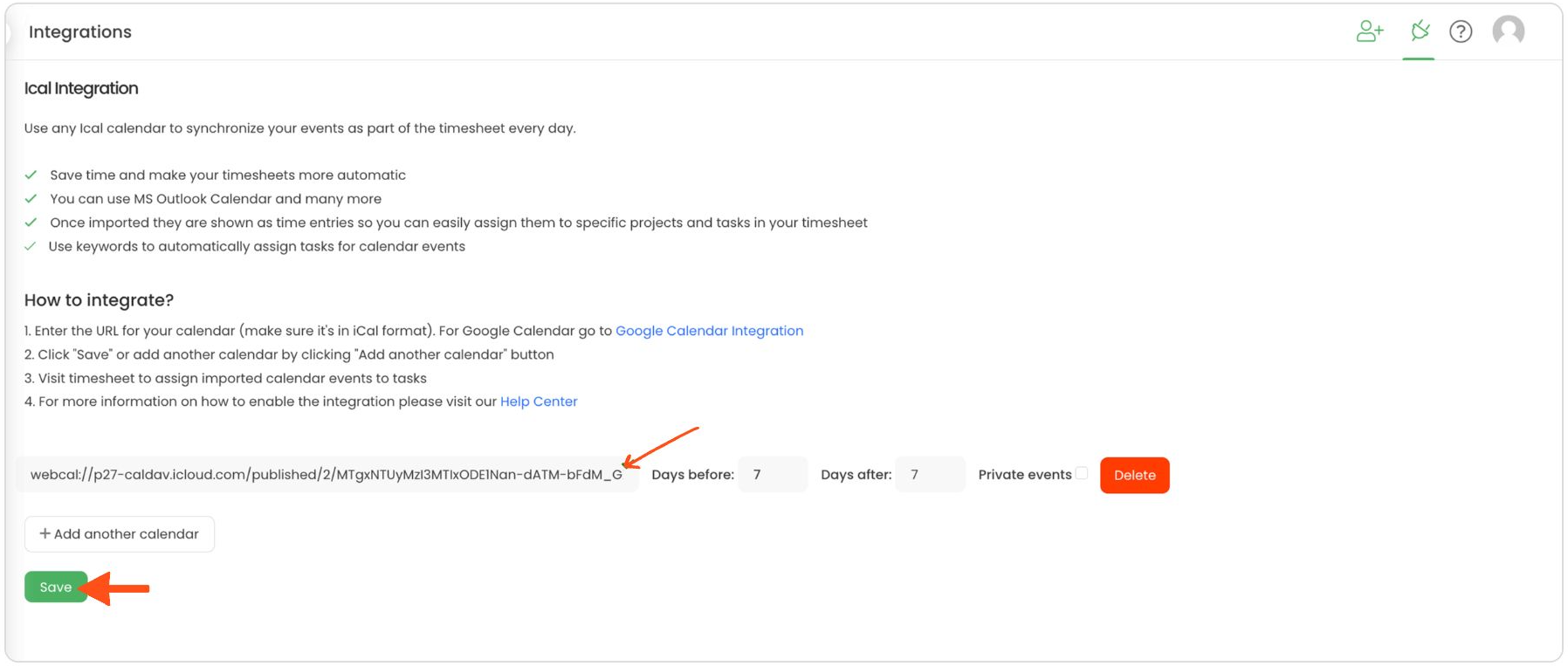The width and height of the screenshot is (1568, 666).
Task: Select the Days after input field
Action: [x=930, y=475]
